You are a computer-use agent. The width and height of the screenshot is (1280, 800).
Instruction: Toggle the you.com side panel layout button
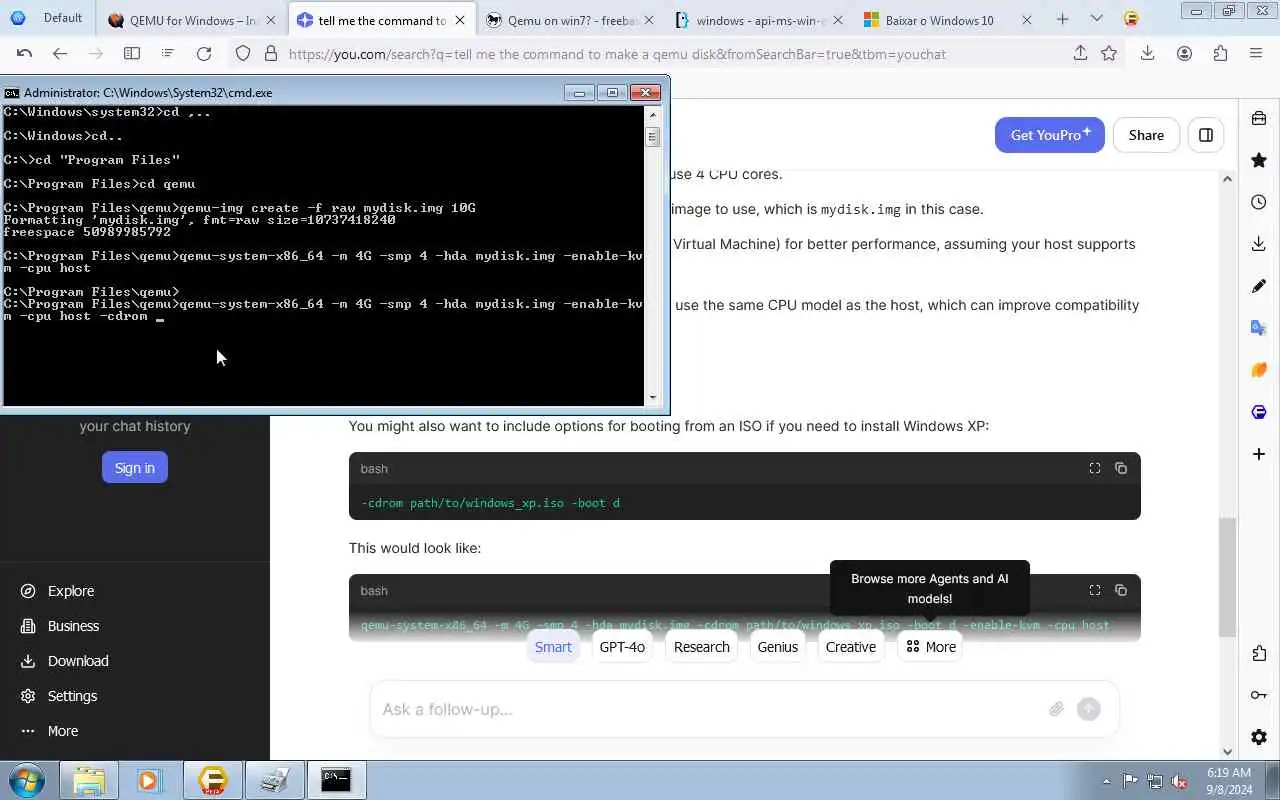1206,135
